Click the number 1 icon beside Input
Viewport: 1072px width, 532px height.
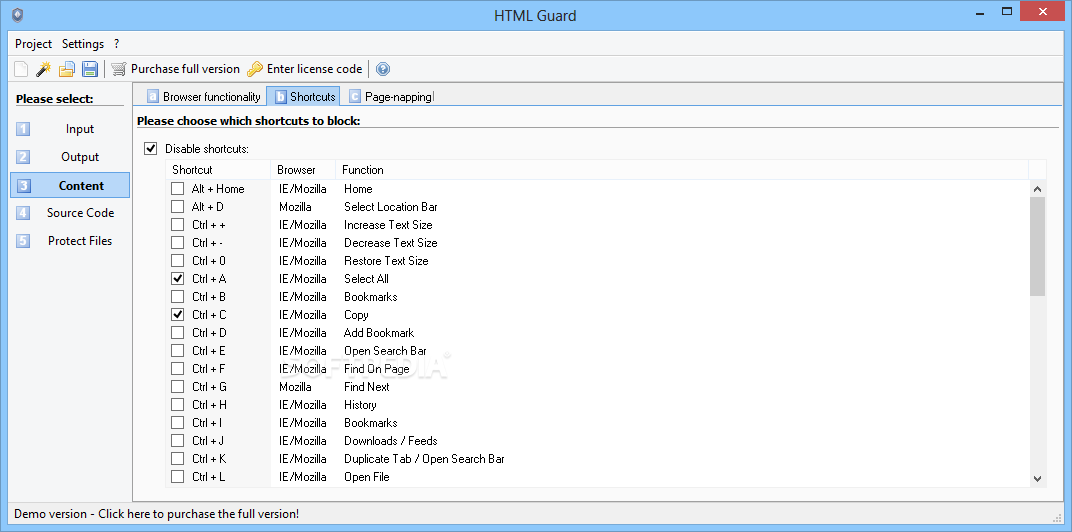[x=23, y=129]
